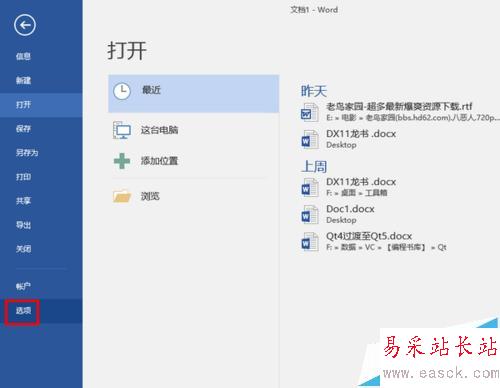Open Doc1.docx recent document
This screenshot has height=388, width=500.
click(350, 209)
